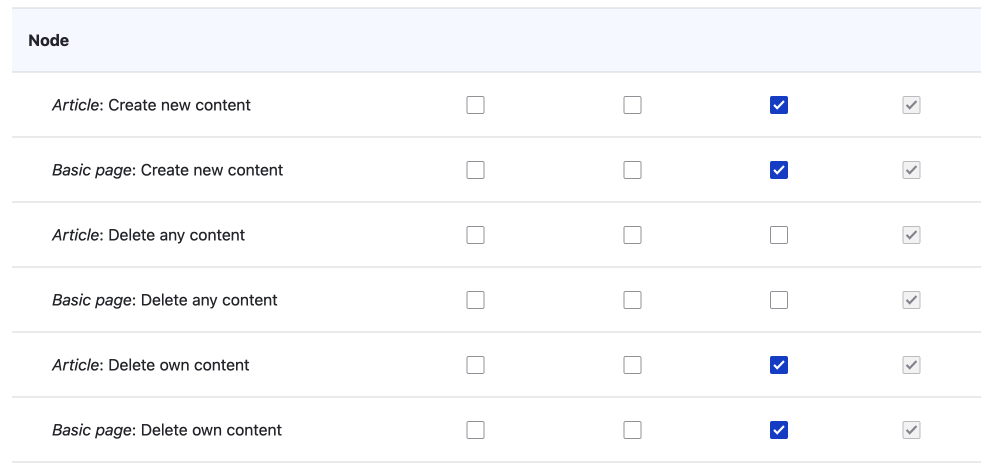Check first-column box for Article: Create new content
Viewport: 1000px width, 466px height.
coord(475,105)
